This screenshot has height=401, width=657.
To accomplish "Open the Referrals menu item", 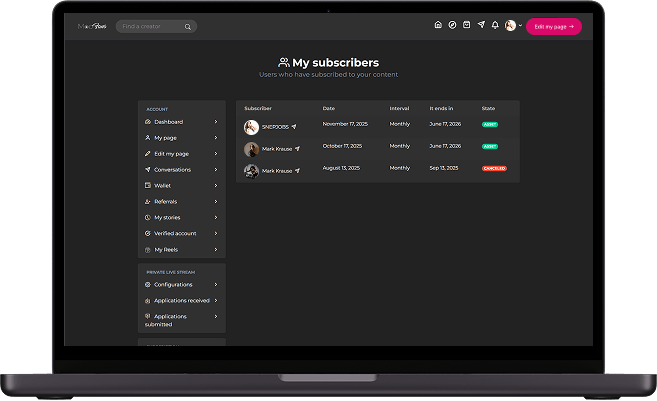I will click(181, 202).
